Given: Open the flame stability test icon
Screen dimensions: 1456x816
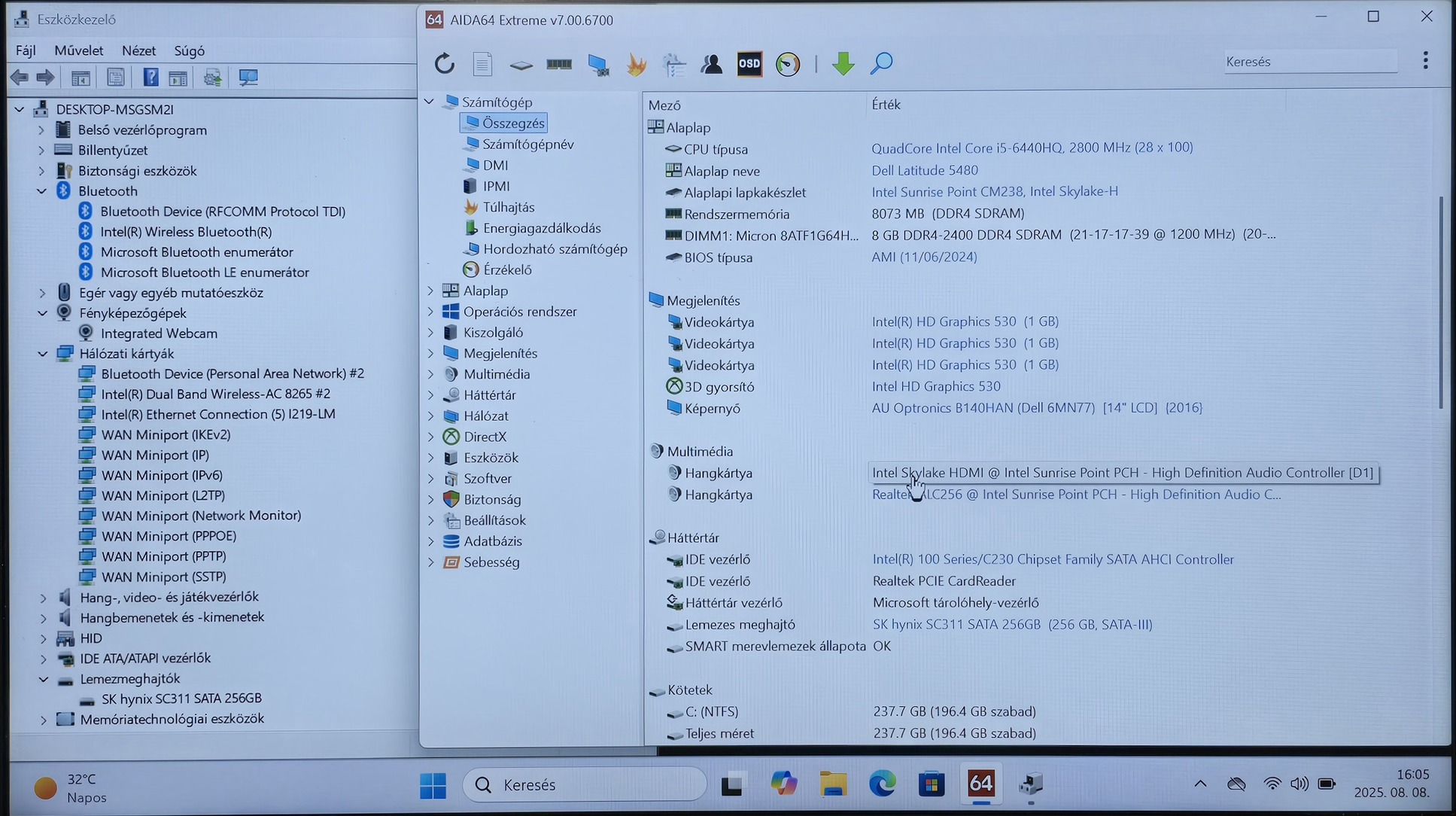Looking at the screenshot, I should pos(637,64).
